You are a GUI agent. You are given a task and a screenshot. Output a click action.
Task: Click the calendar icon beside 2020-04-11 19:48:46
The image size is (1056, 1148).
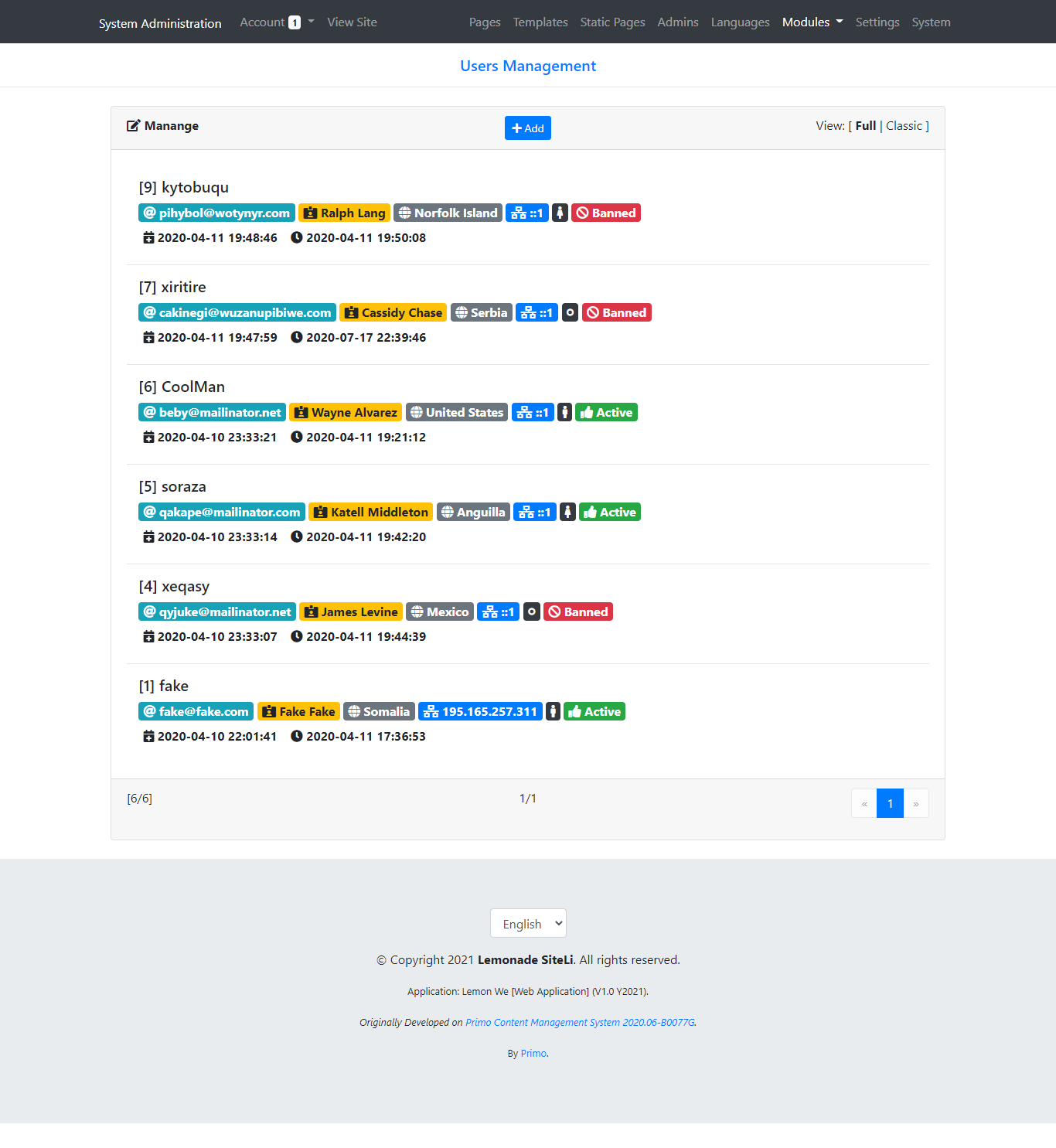(148, 237)
